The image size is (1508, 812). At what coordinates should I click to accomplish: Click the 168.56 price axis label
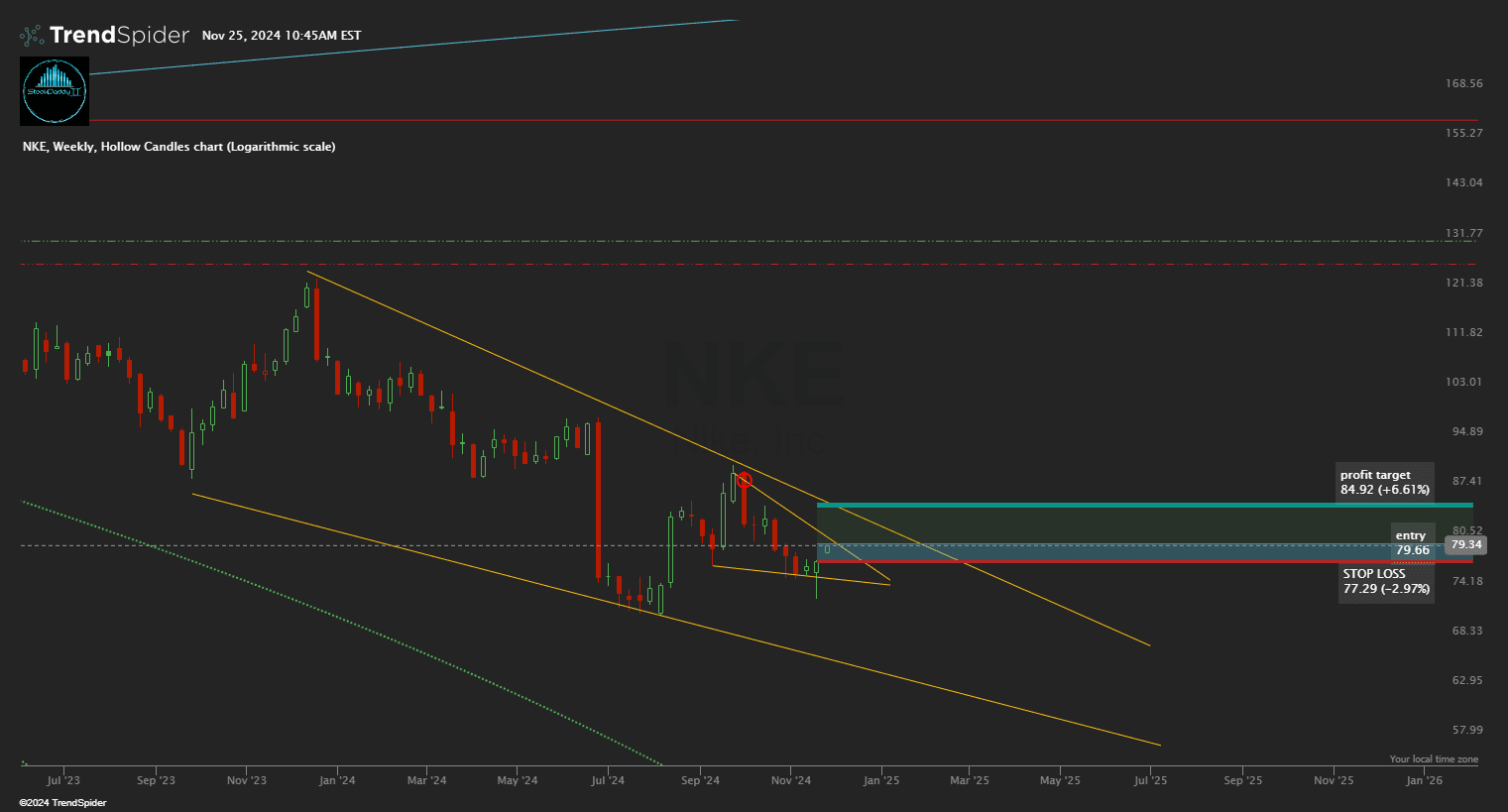pyautogui.click(x=1463, y=83)
